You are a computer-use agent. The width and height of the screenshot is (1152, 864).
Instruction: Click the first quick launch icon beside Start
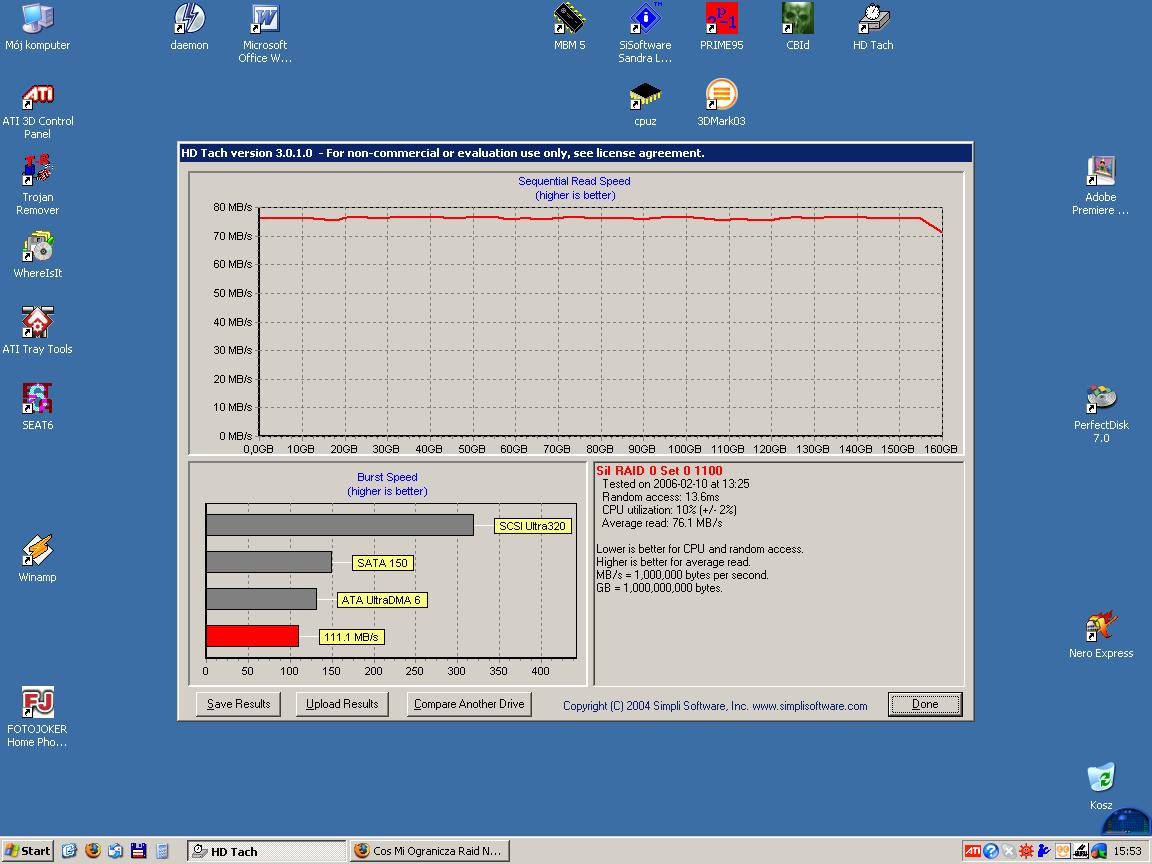(x=69, y=851)
